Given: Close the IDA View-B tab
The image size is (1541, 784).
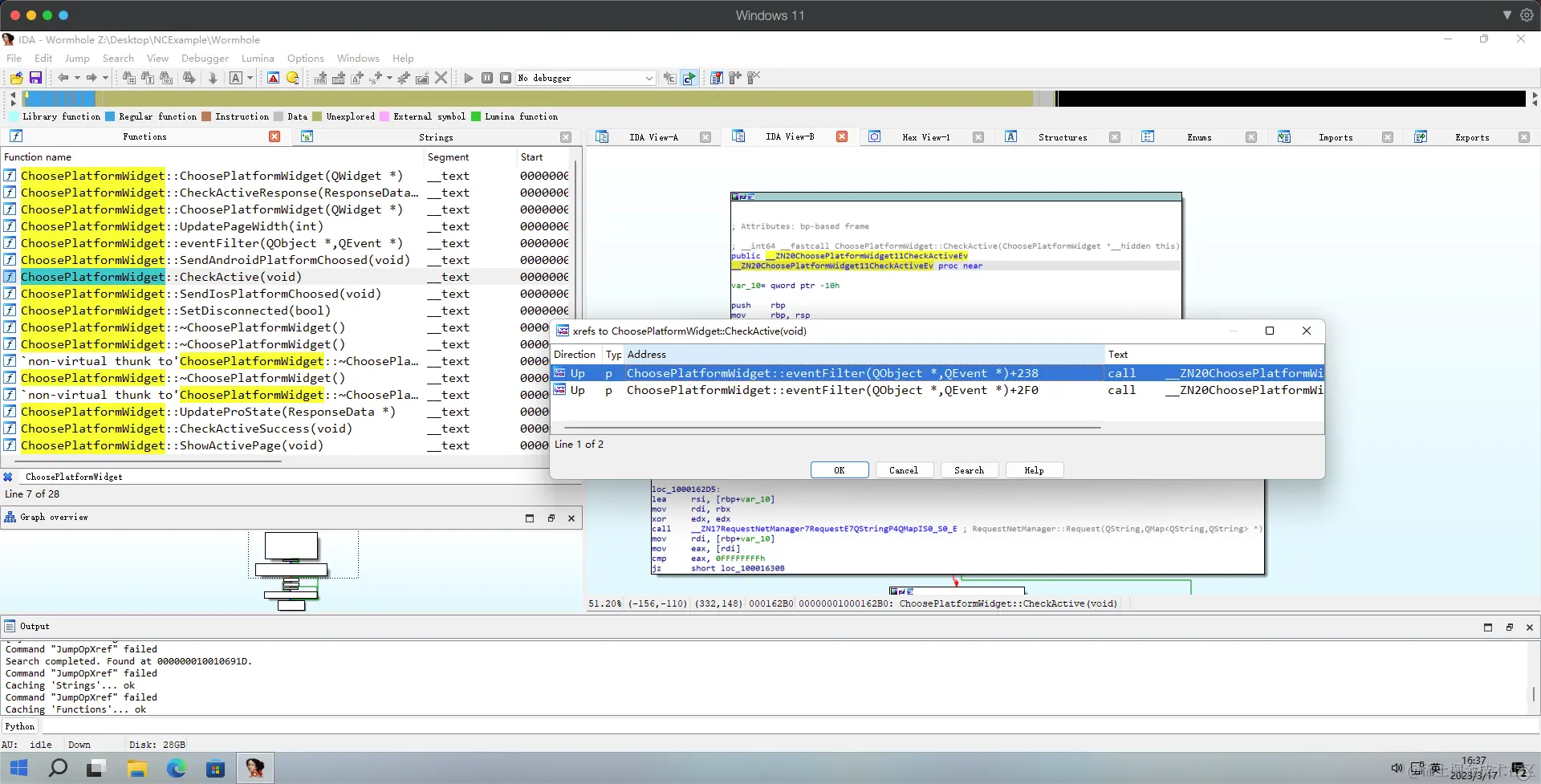Looking at the screenshot, I should click(x=842, y=136).
